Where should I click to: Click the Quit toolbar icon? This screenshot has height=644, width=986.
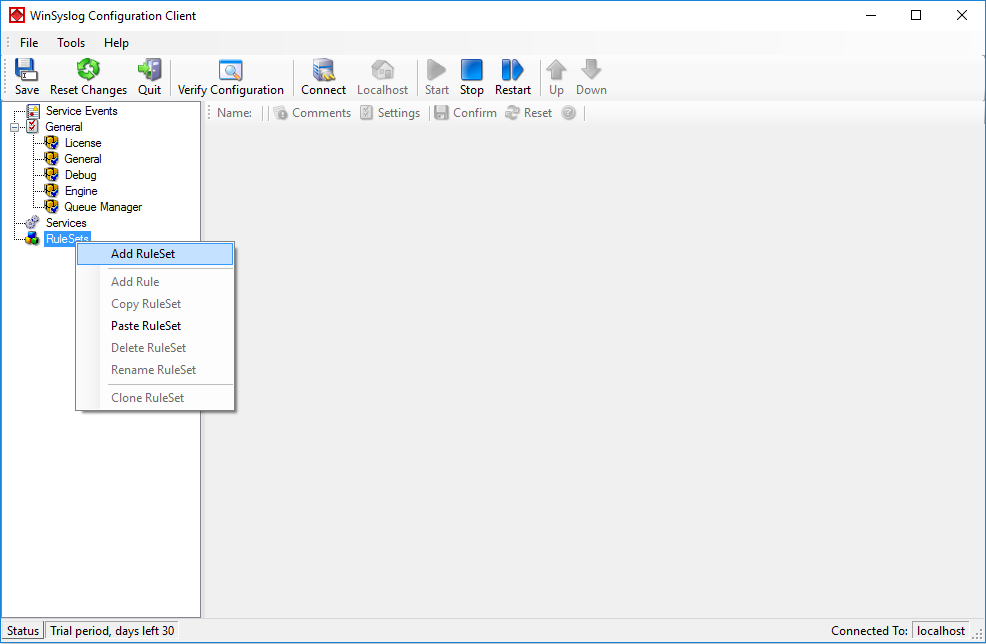(150, 70)
